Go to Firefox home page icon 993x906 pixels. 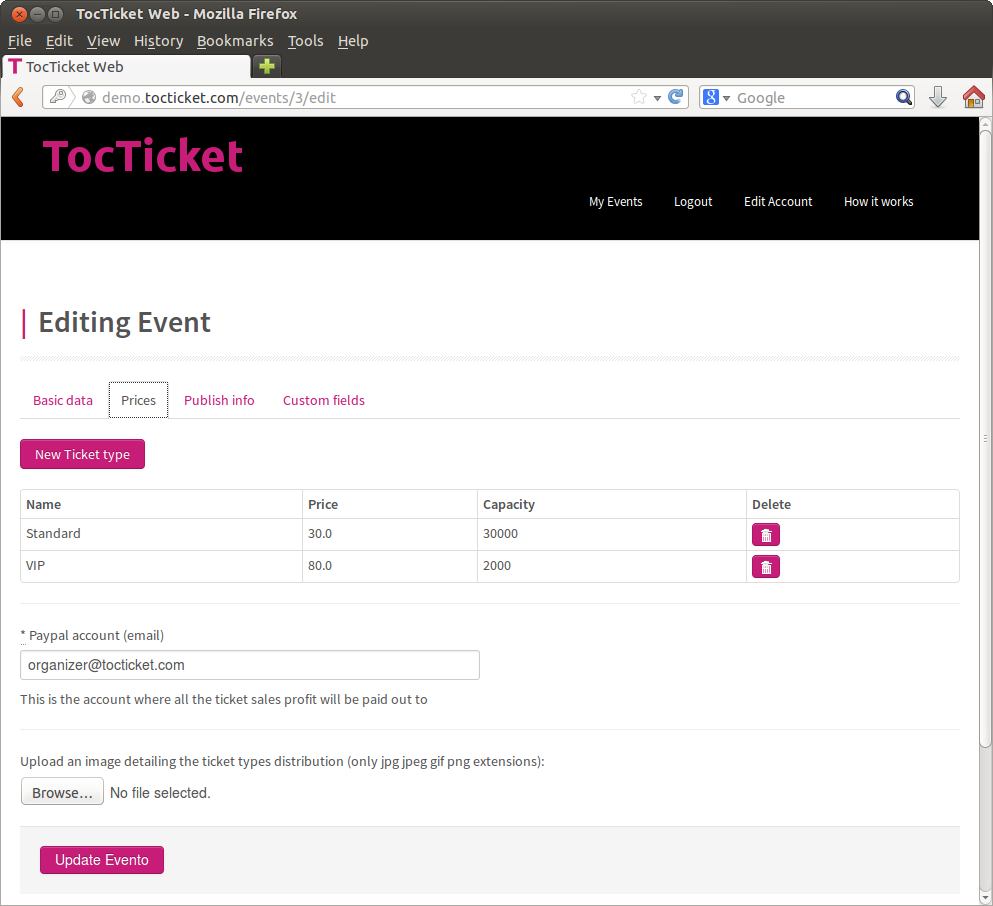pos(973,98)
